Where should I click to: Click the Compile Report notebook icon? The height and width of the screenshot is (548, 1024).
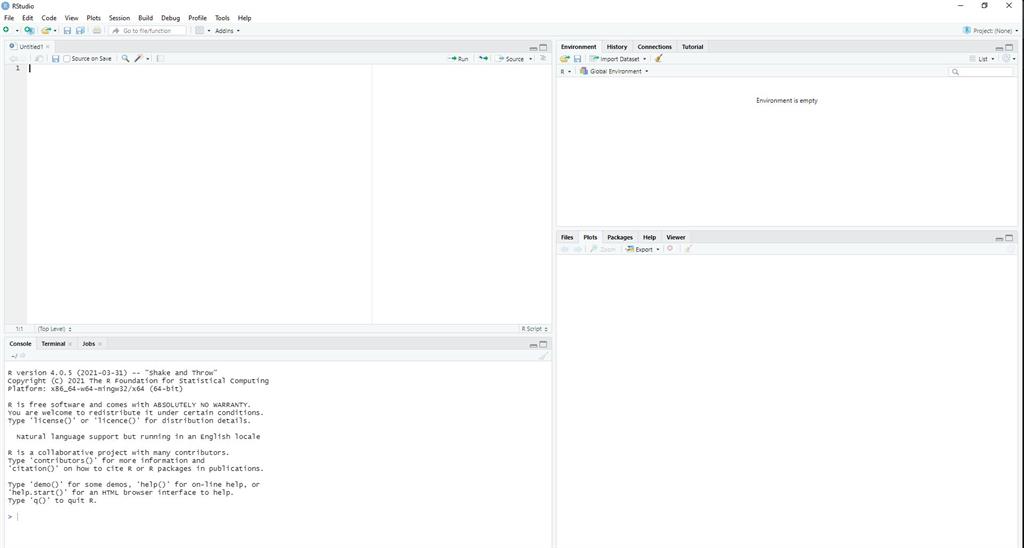(x=160, y=59)
